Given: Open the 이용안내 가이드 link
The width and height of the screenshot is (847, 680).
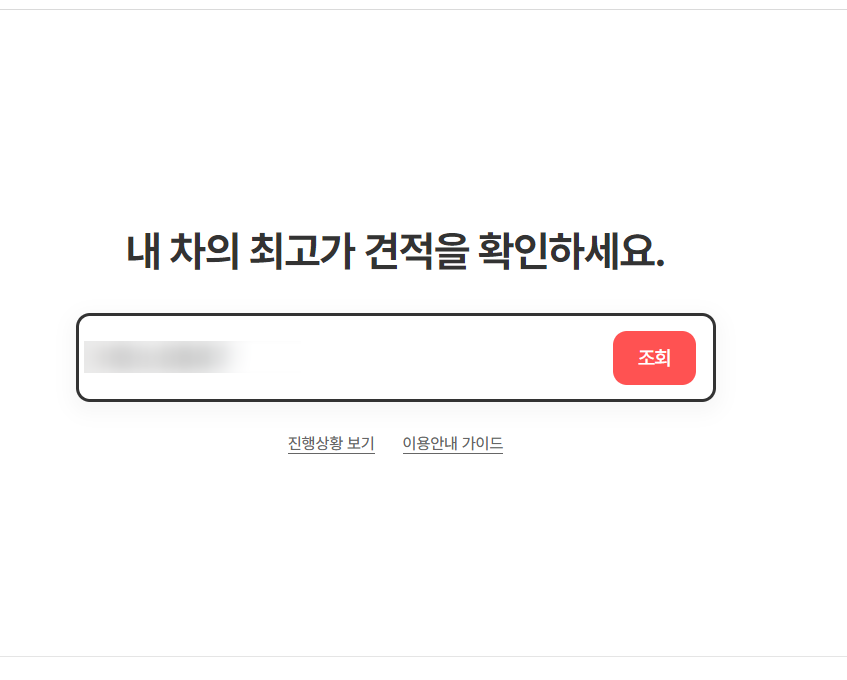Looking at the screenshot, I should (453, 443).
